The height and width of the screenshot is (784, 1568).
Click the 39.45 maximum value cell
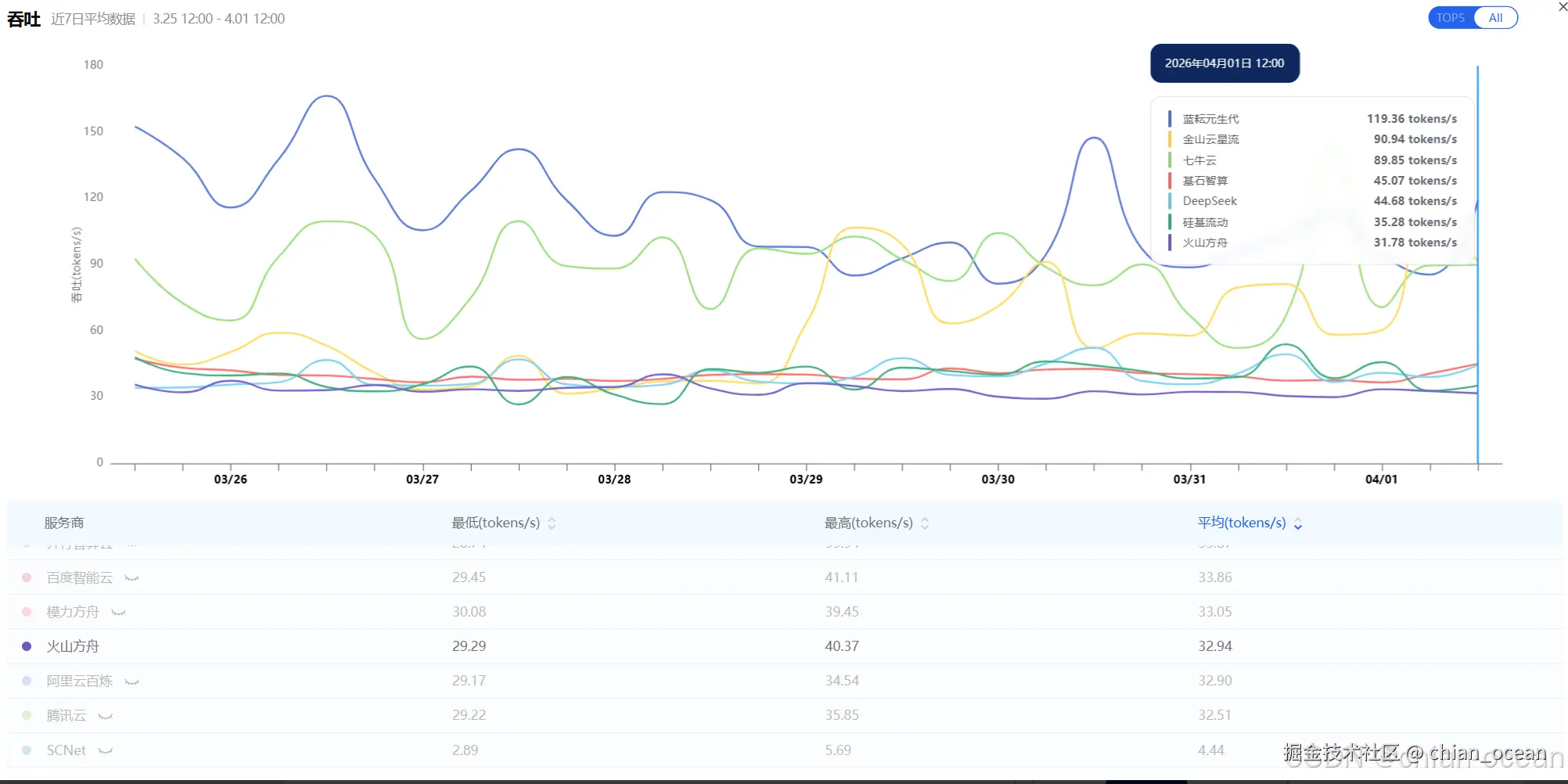point(842,612)
